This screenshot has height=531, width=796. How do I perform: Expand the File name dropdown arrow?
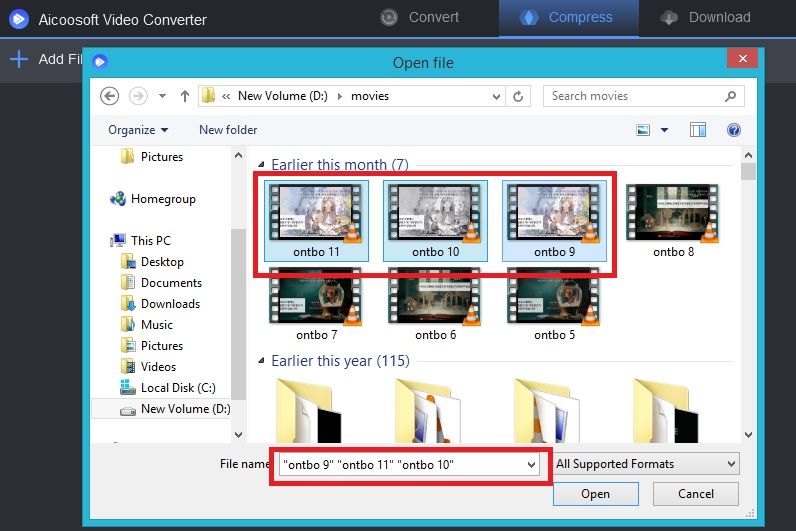531,464
